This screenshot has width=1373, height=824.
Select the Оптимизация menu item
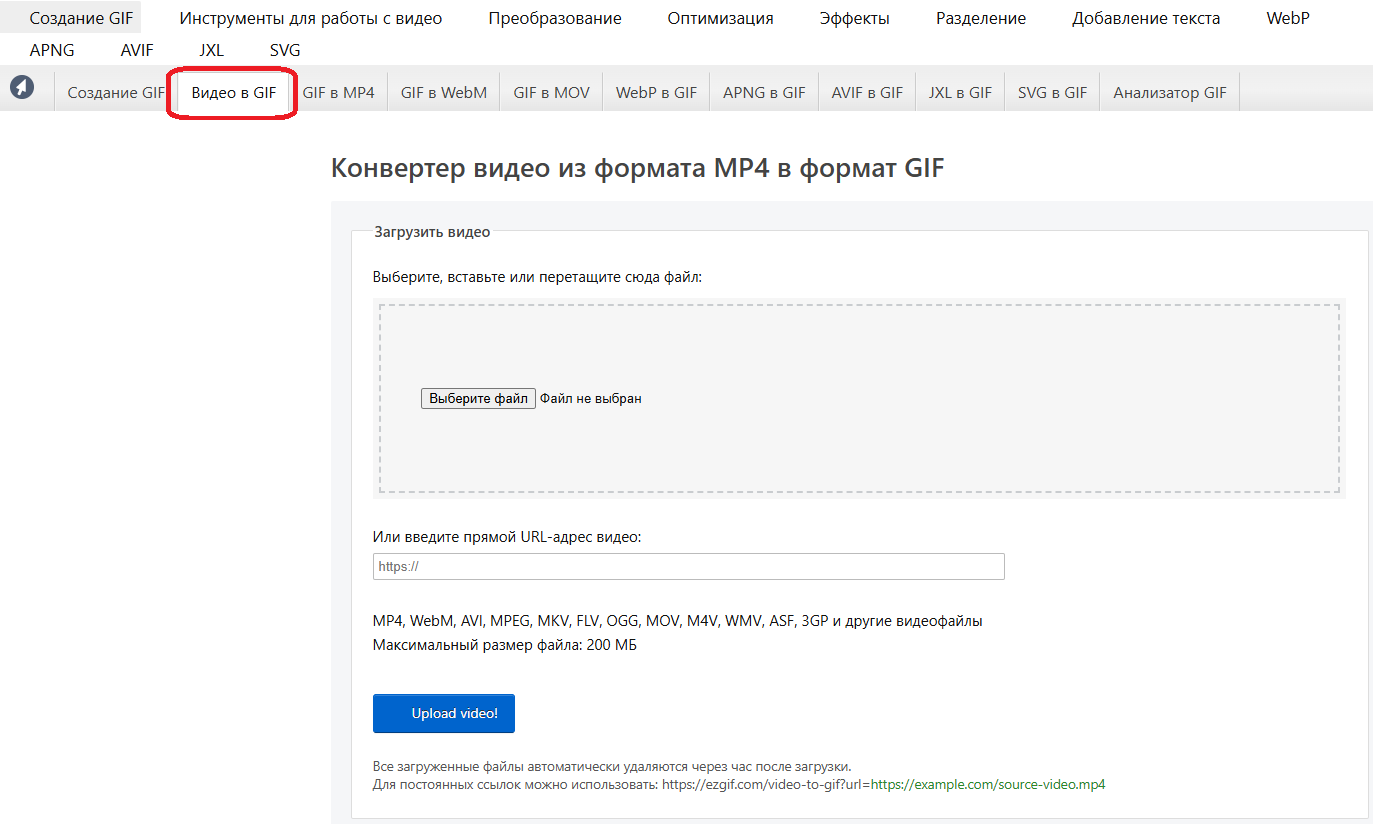720,18
